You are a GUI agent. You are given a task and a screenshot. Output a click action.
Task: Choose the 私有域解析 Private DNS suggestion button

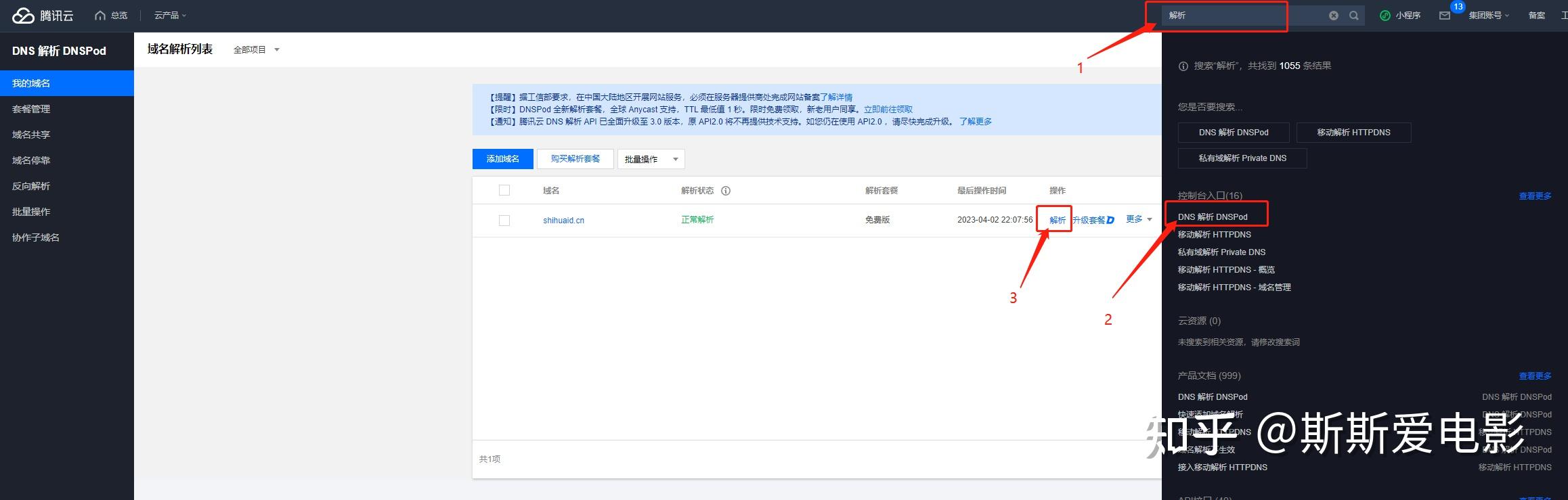click(1242, 158)
